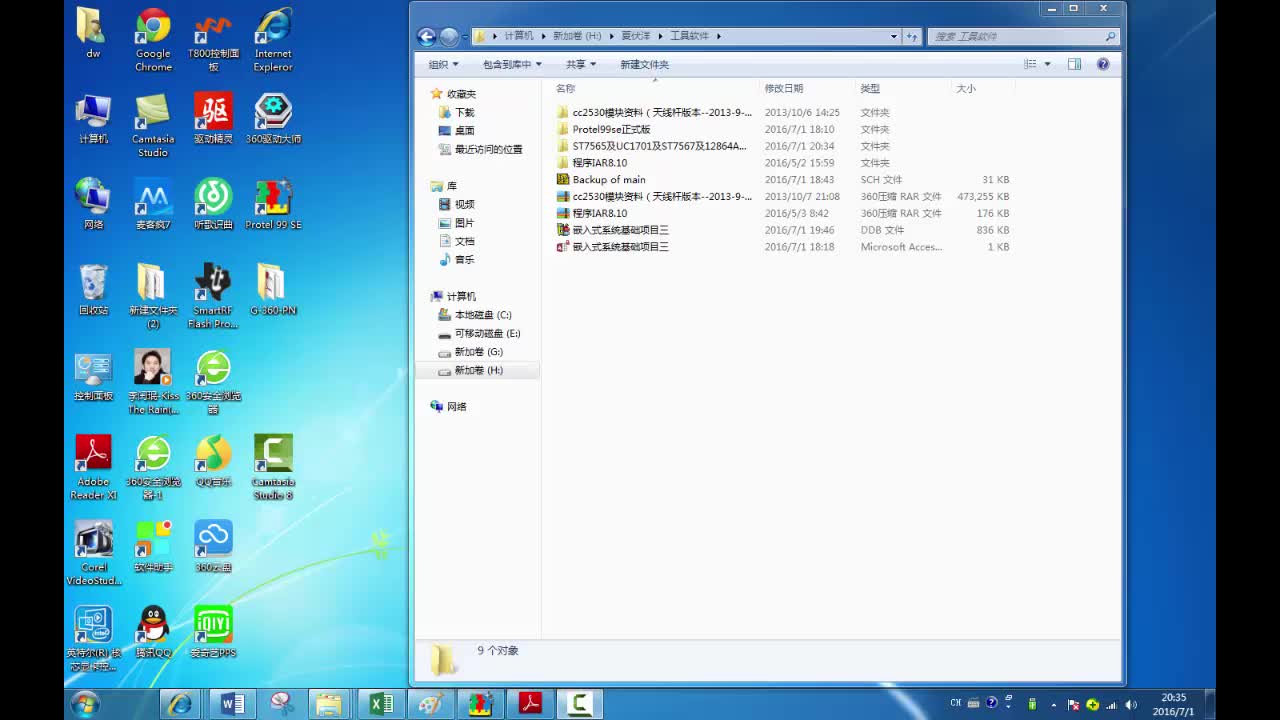Screen dimensions: 1280x720
Task: Click the Explorer Back arrow button
Action: [x=427, y=37]
